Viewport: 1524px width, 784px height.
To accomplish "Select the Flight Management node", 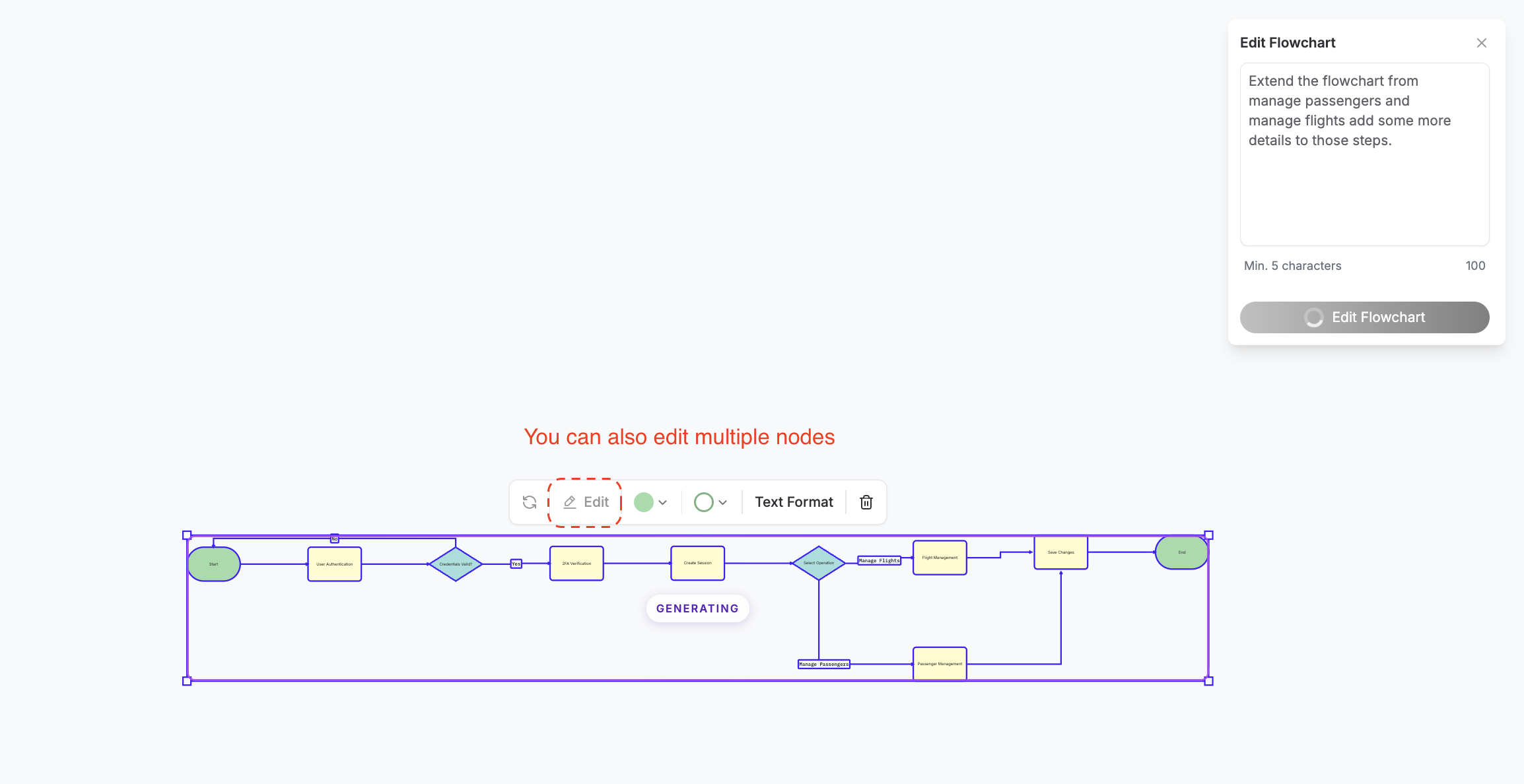I will pos(940,558).
